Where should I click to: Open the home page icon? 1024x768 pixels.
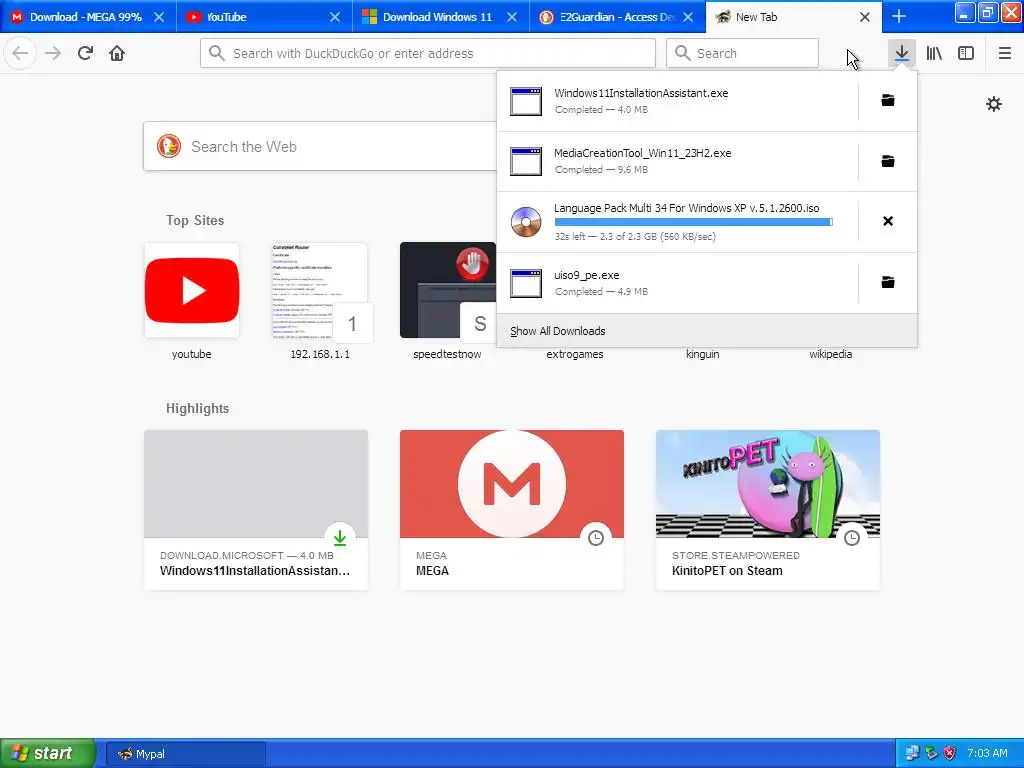pyautogui.click(x=117, y=53)
